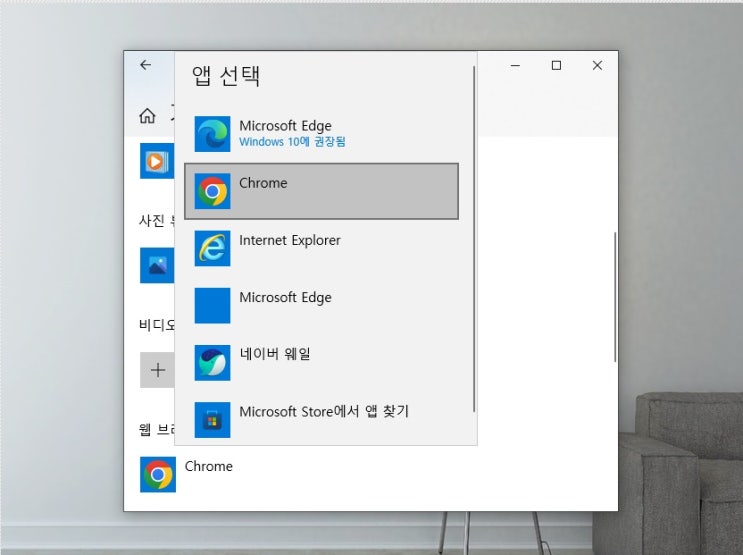
Task: Open the Settings home icon
Action: coord(147,115)
